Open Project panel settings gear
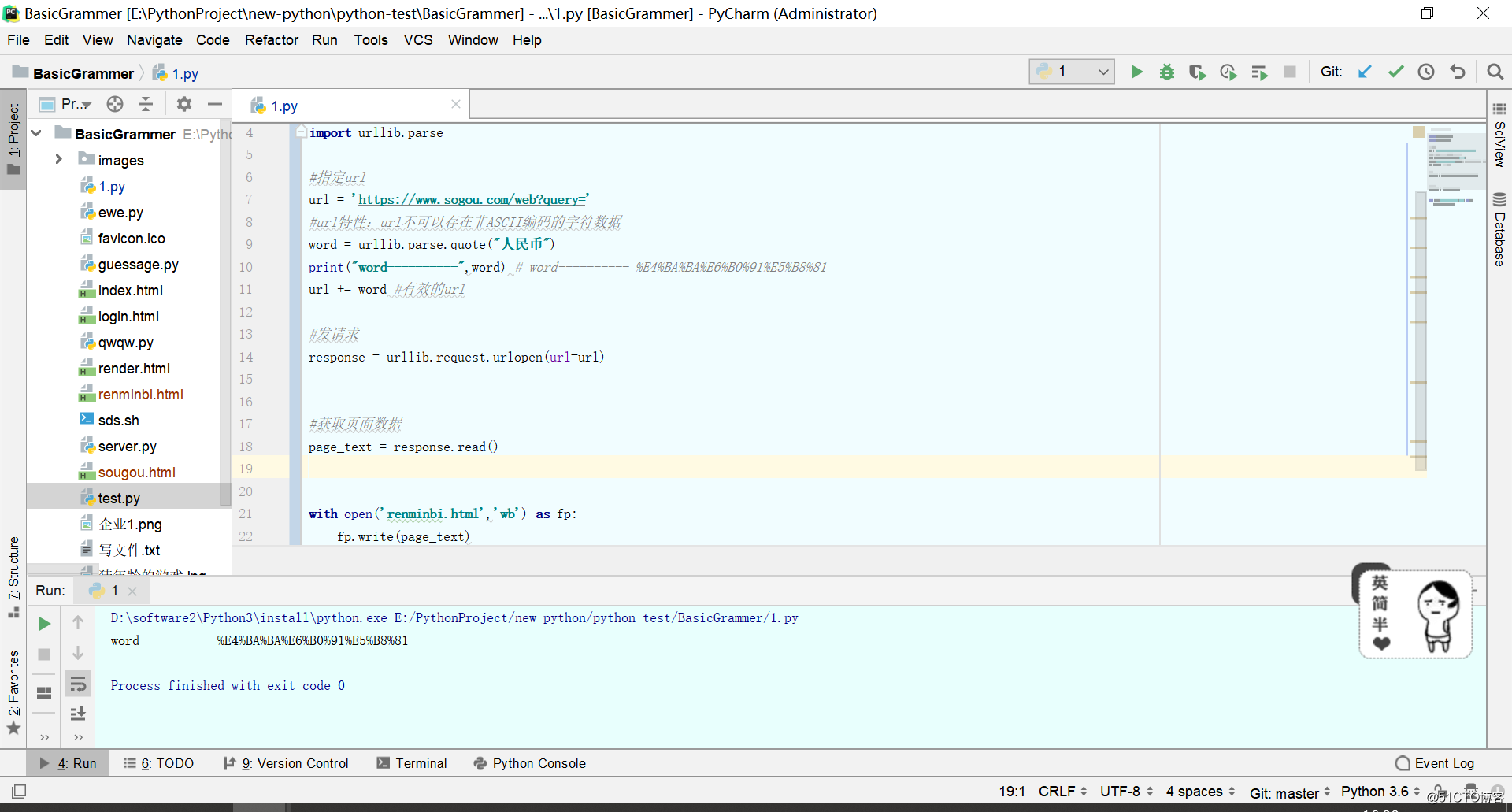The height and width of the screenshot is (812, 1512). coord(184,104)
